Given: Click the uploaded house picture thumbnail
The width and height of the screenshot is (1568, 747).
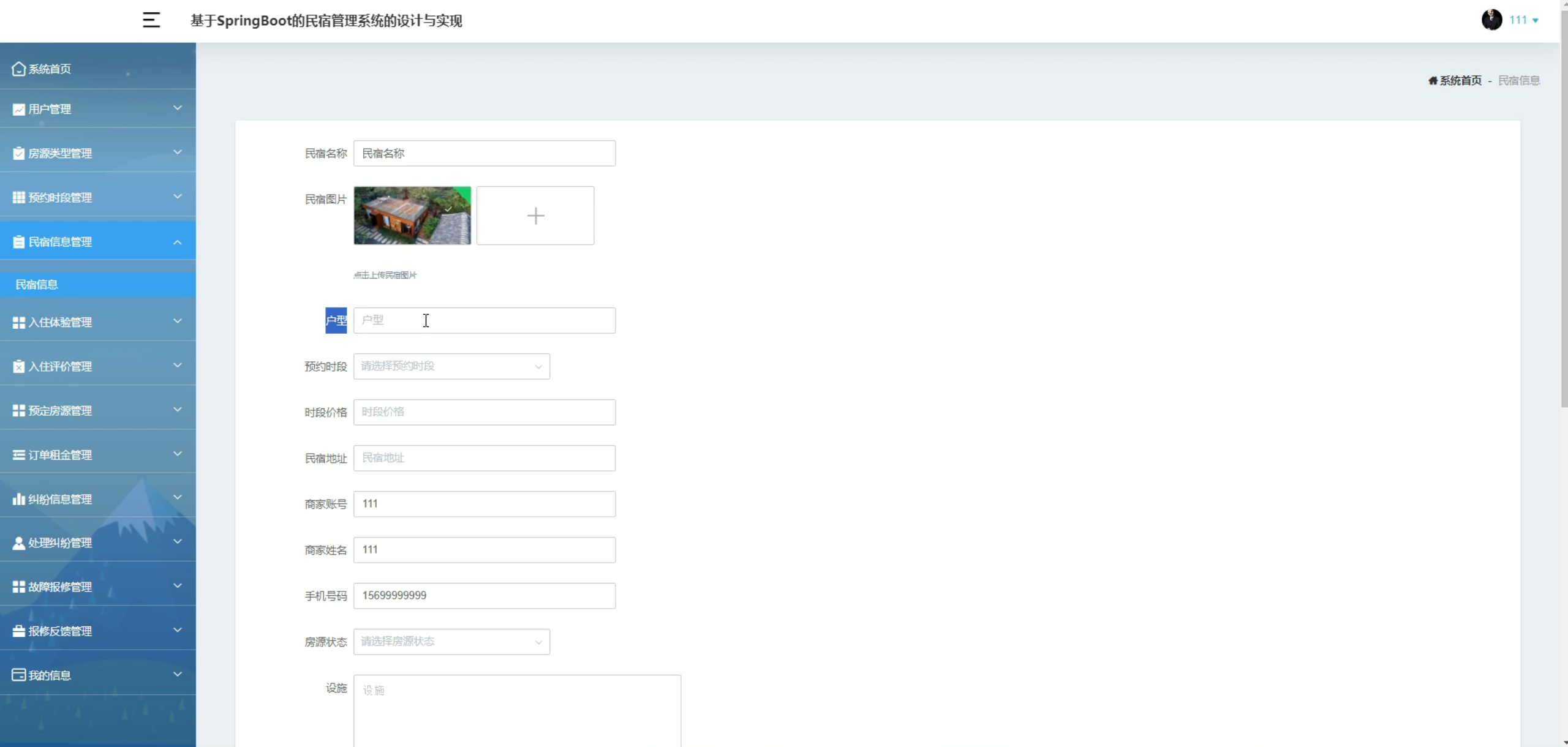Looking at the screenshot, I should pos(412,216).
